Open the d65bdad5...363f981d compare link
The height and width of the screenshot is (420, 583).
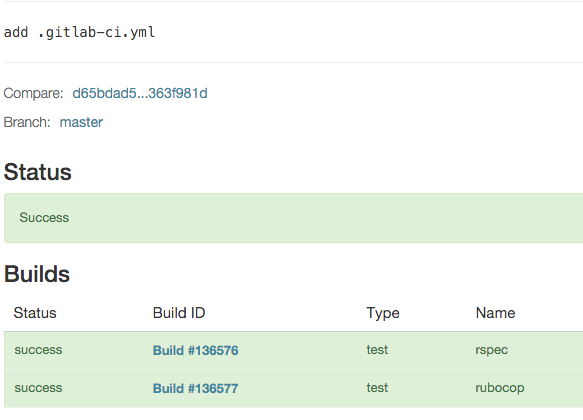(140, 93)
